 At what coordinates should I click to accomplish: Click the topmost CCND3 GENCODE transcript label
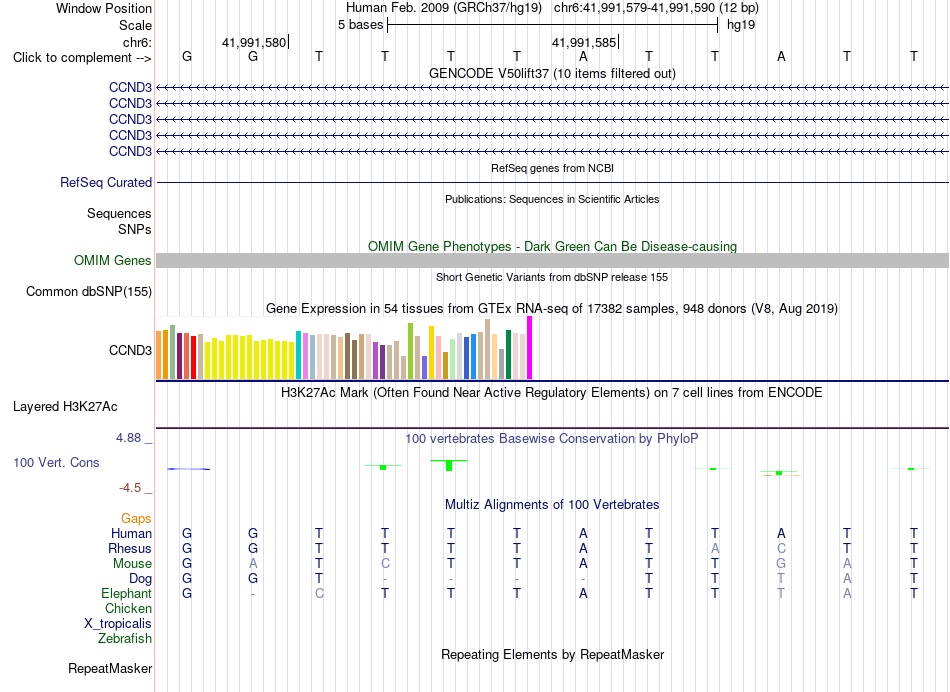click(130, 87)
